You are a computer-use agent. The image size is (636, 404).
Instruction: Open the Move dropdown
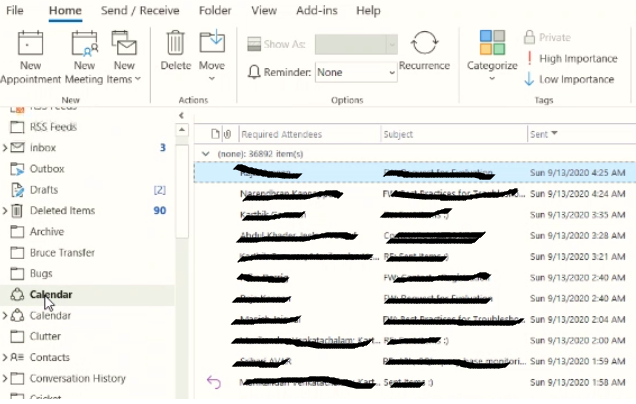click(212, 56)
